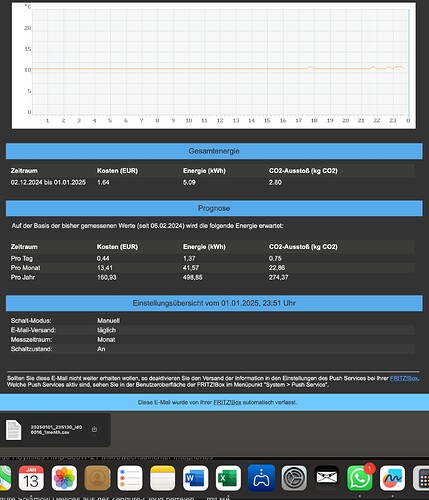The width and height of the screenshot is (429, 500).
Task: Launch Freeform from the dock
Action: tap(392, 478)
